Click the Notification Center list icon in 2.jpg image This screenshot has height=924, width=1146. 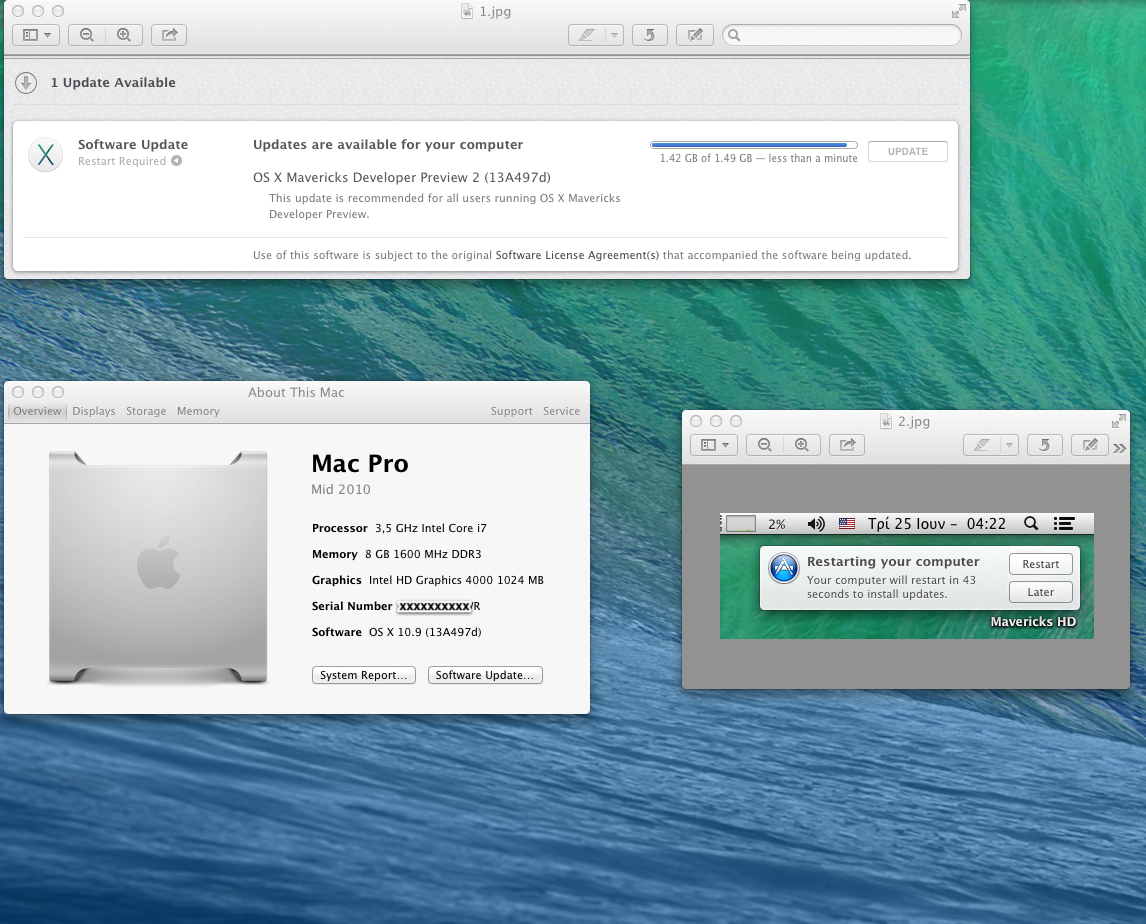pyautogui.click(x=1063, y=523)
